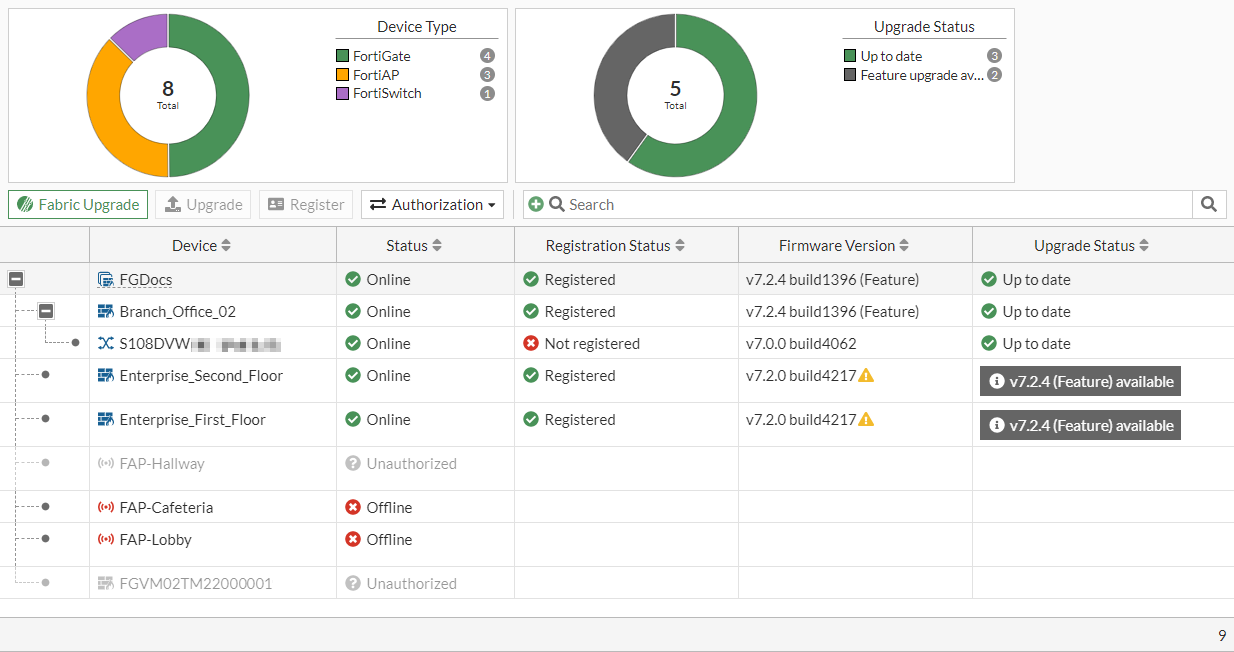
Task: Click the red Not registered status icon
Action: click(x=531, y=344)
